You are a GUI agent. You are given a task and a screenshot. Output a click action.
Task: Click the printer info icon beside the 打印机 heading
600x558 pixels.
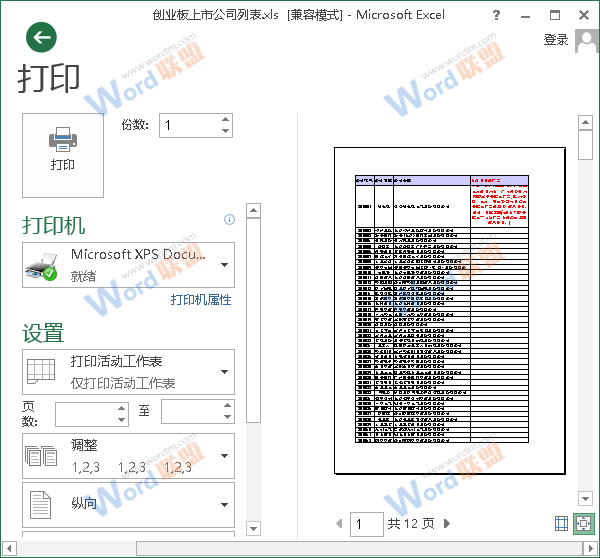click(x=229, y=219)
